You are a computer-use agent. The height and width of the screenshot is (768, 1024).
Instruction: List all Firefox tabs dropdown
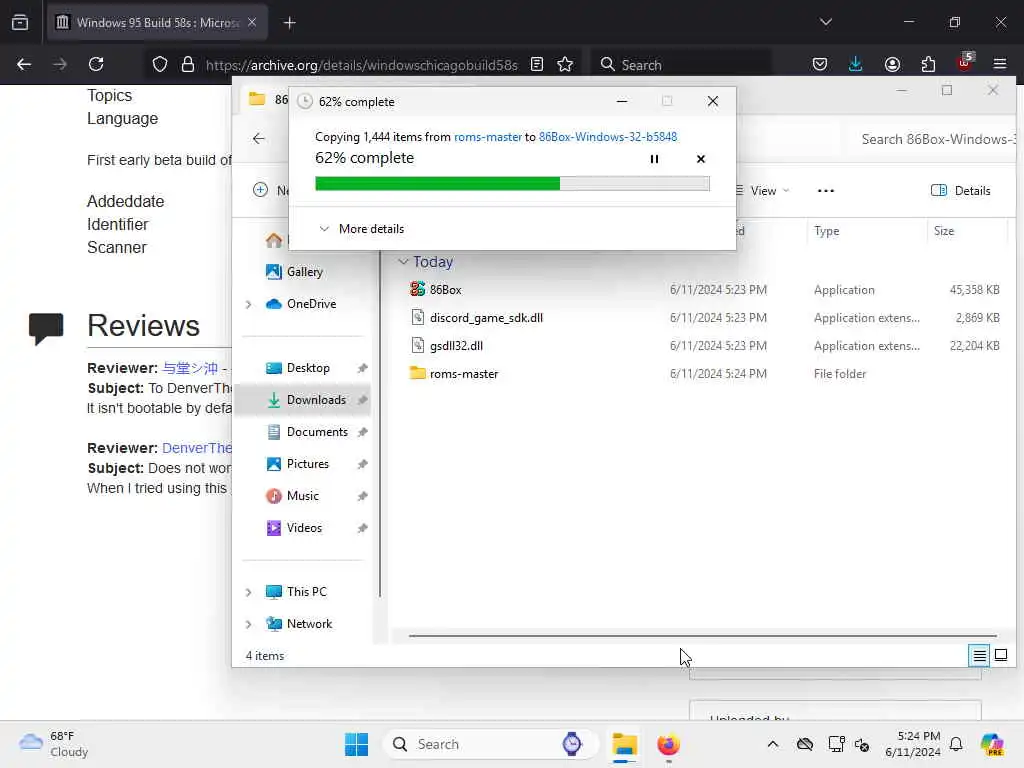[x=825, y=22]
